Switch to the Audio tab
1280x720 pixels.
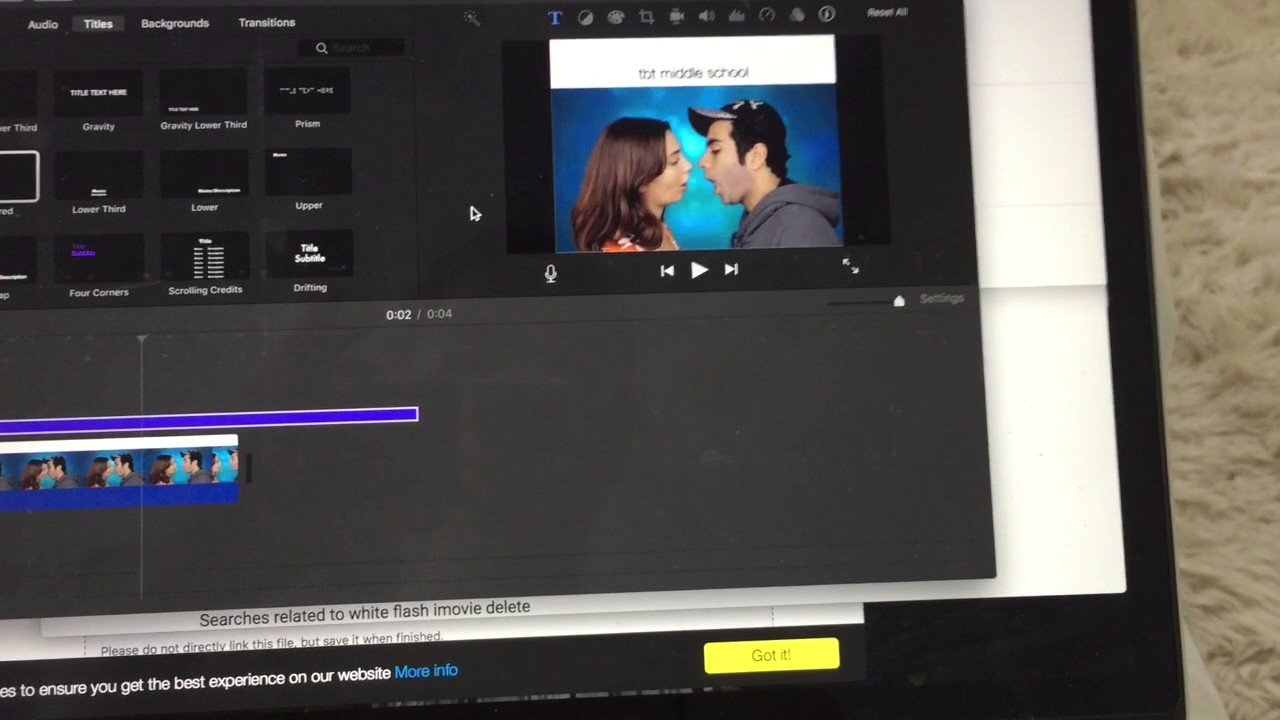pos(43,24)
